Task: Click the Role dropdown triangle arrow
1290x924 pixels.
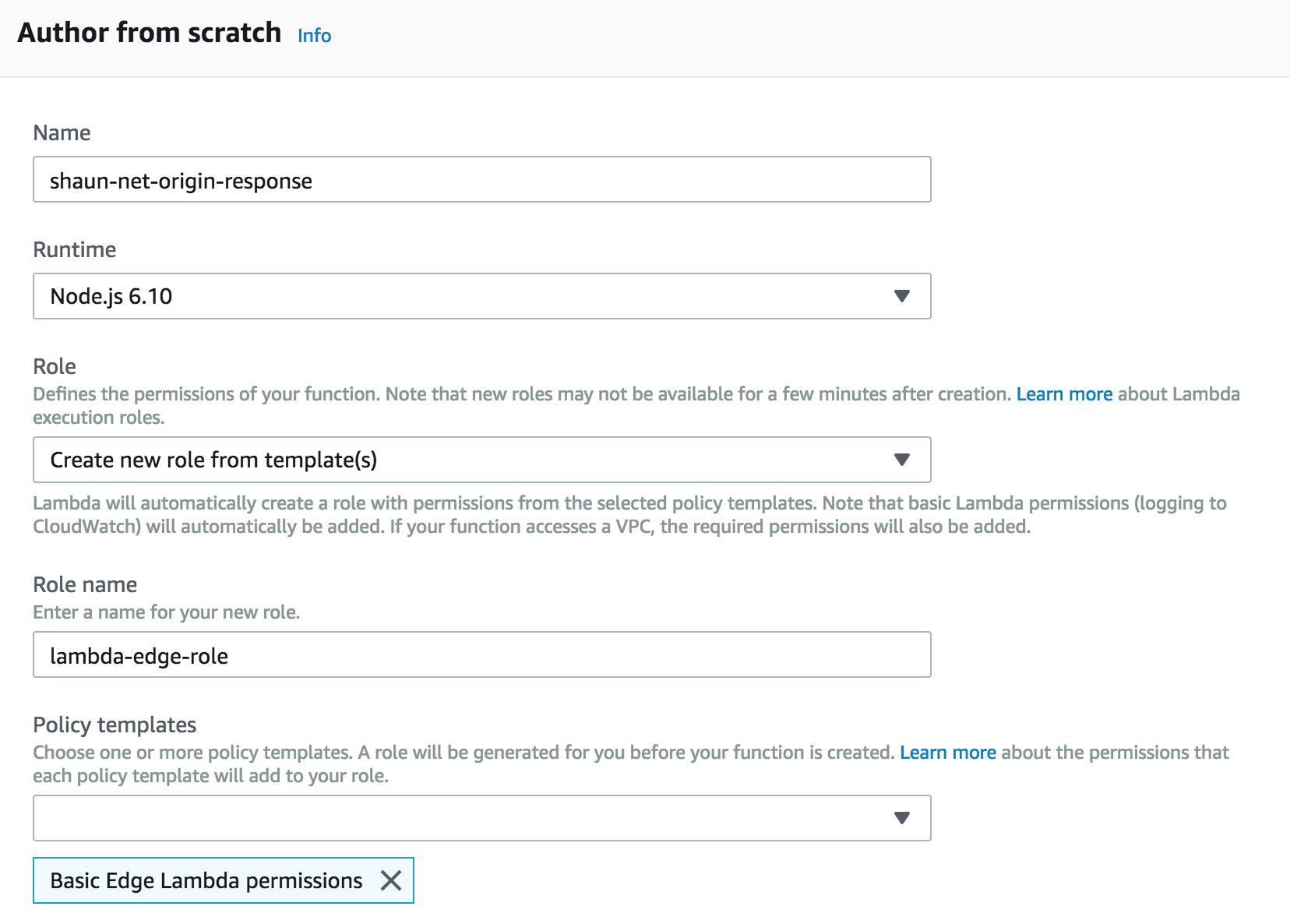Action: click(901, 460)
